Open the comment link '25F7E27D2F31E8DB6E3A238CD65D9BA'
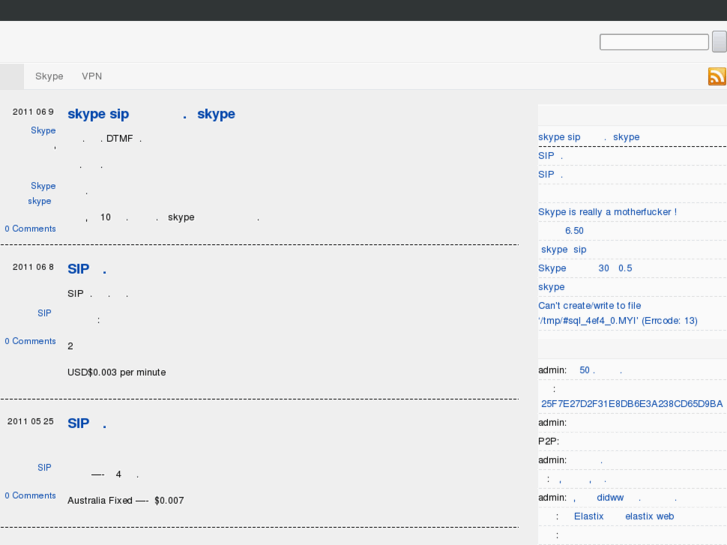The width and height of the screenshot is (727, 545). (x=631, y=404)
